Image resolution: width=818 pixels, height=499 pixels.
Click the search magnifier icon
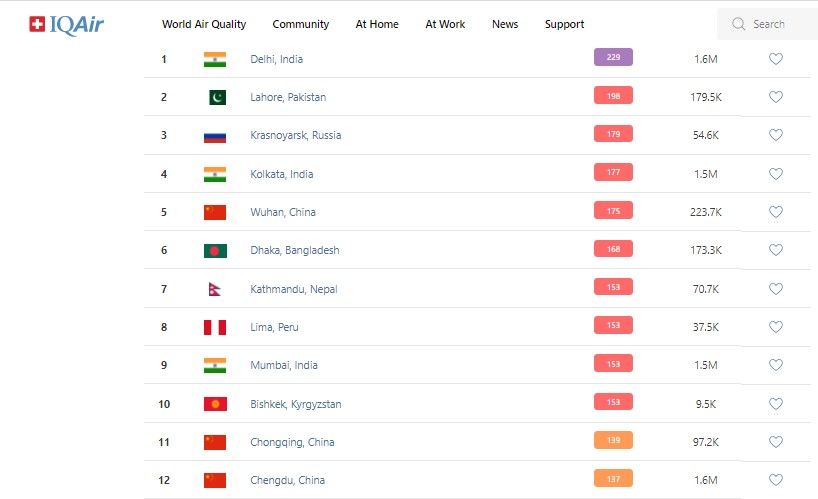click(739, 24)
